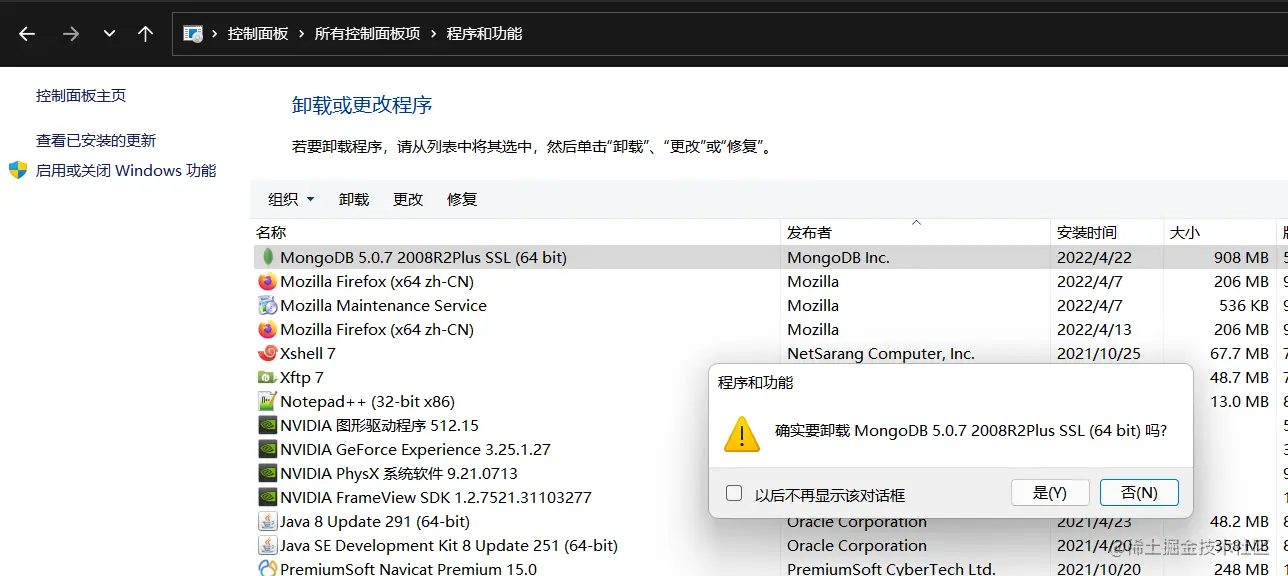Click 修复 in the toolbar
This screenshot has width=1288, height=576.
point(461,199)
